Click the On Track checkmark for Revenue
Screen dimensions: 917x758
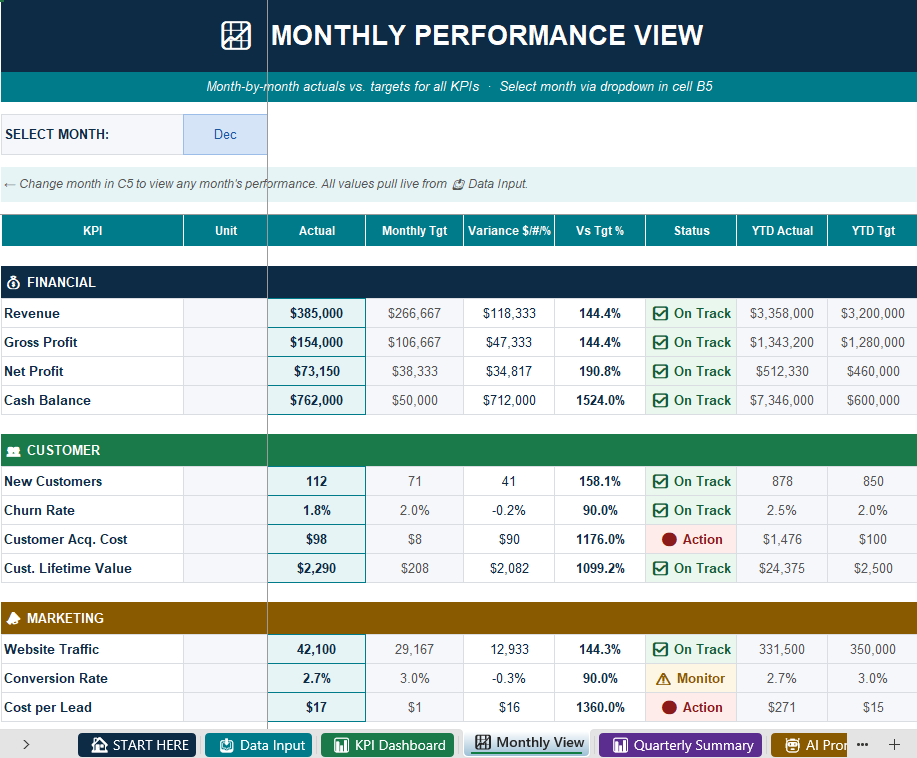(x=660, y=313)
